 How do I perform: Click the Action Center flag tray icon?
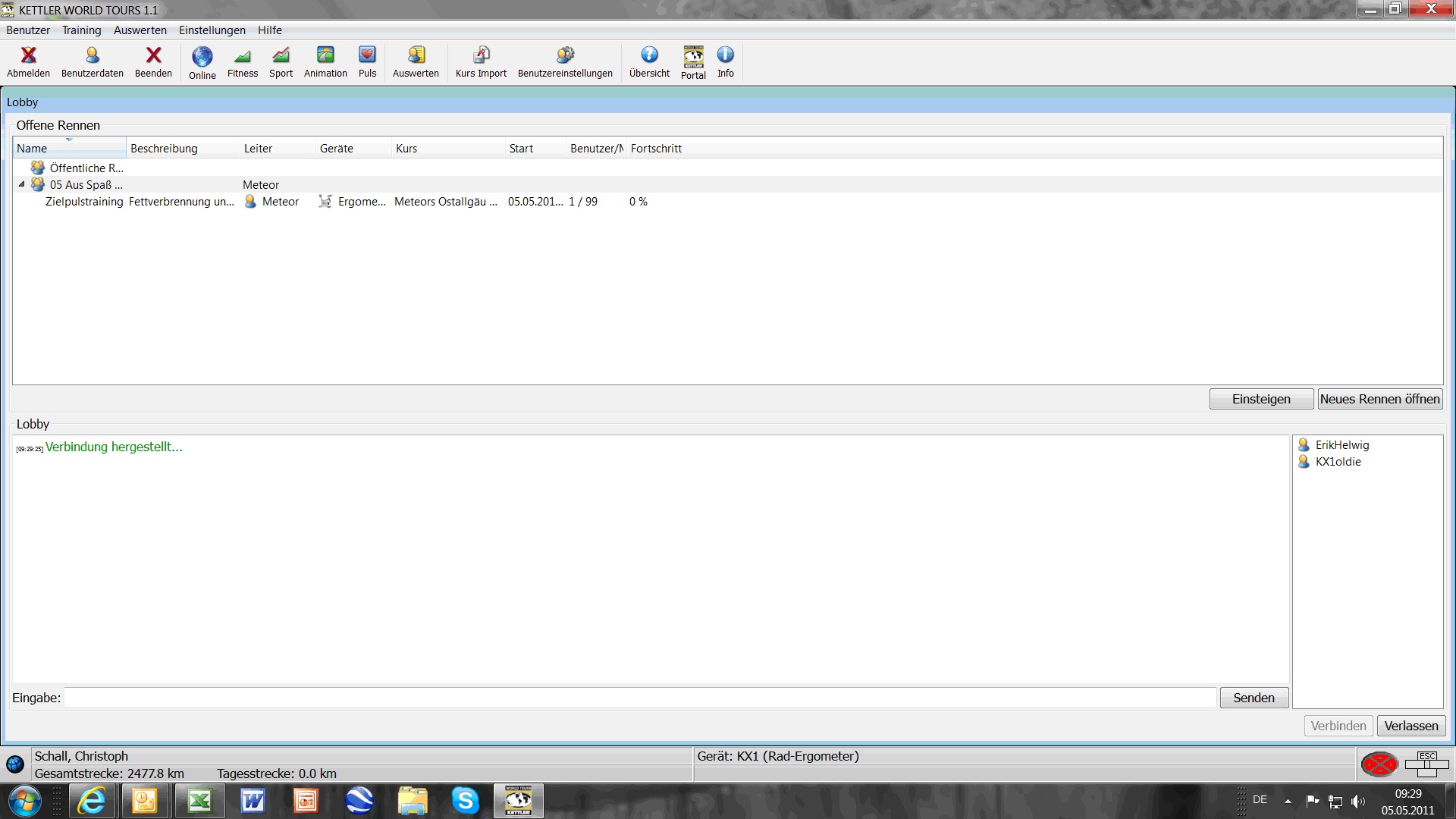tap(1313, 801)
